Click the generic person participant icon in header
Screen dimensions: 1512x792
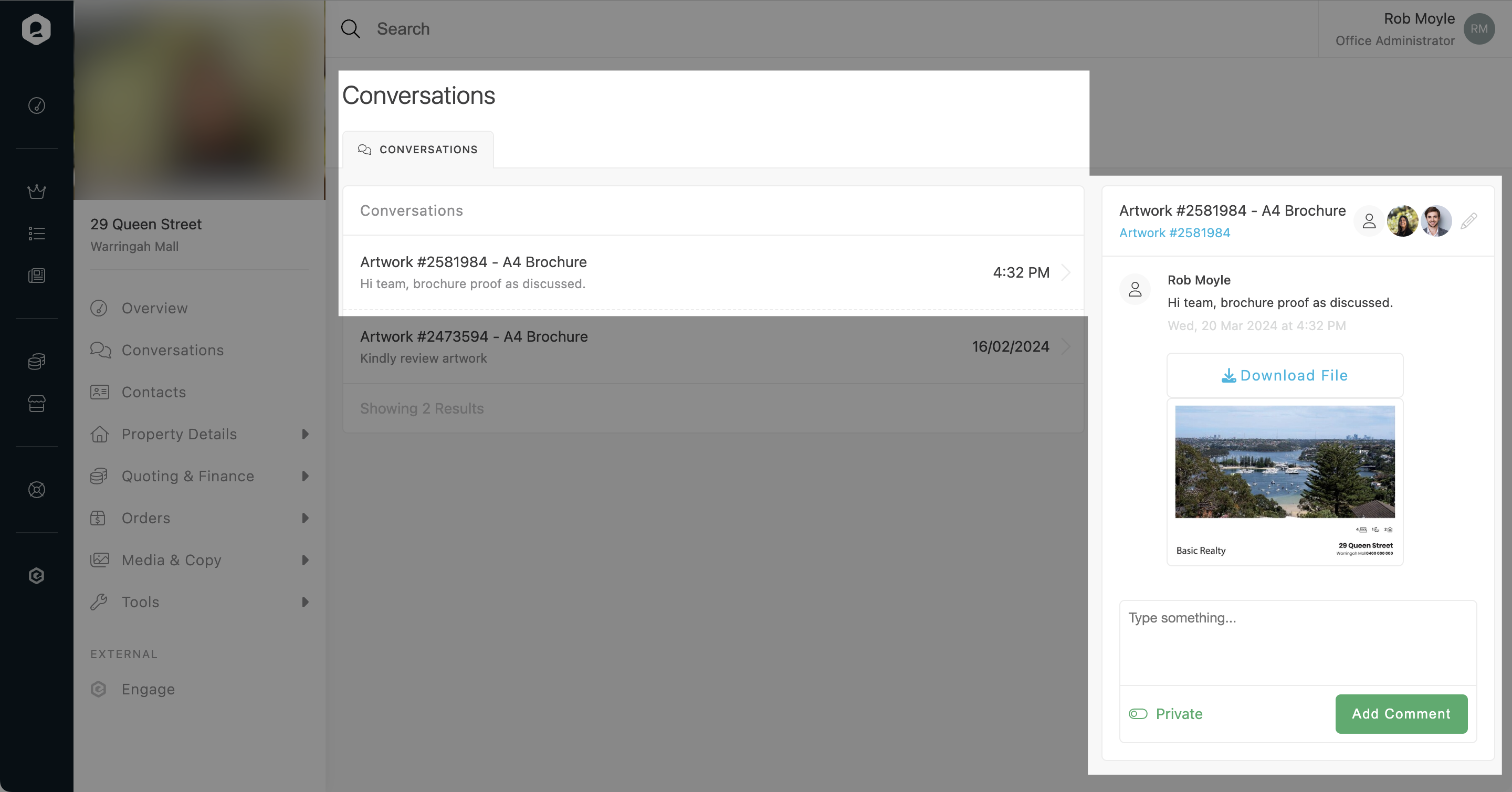pyautogui.click(x=1369, y=221)
